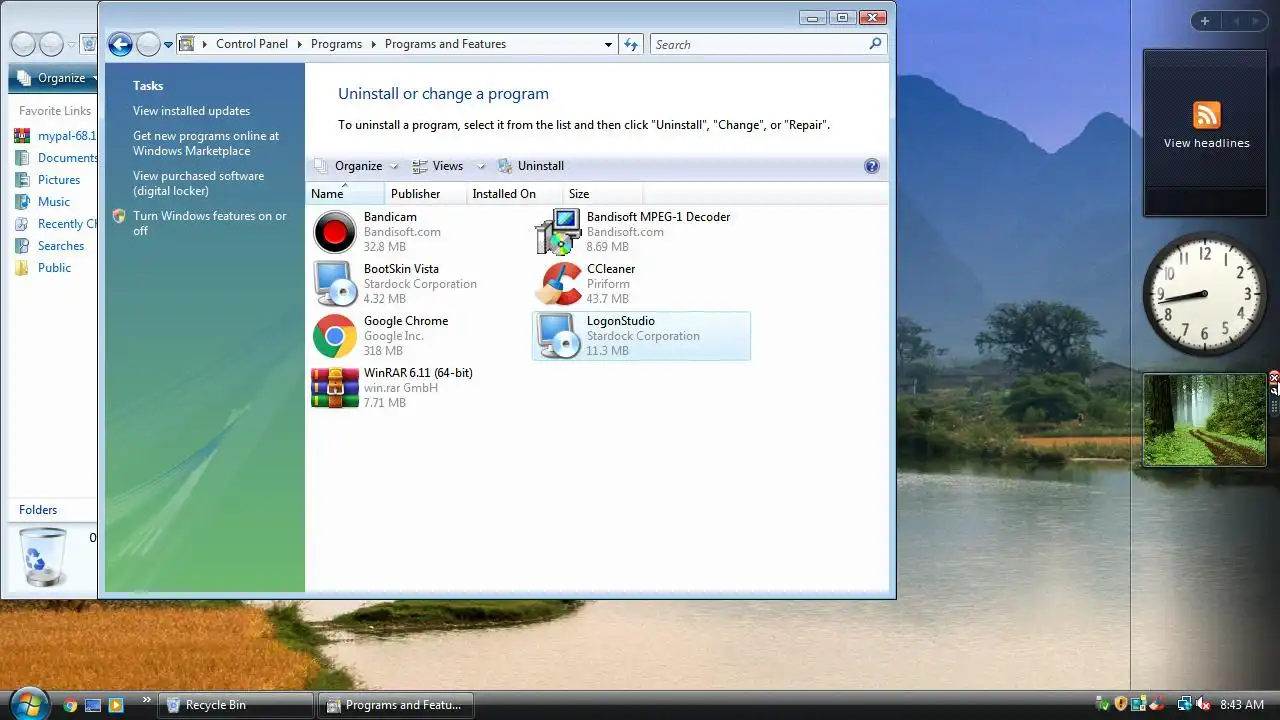Sort list by Name column
The width and height of the screenshot is (1280, 720).
[344, 194]
